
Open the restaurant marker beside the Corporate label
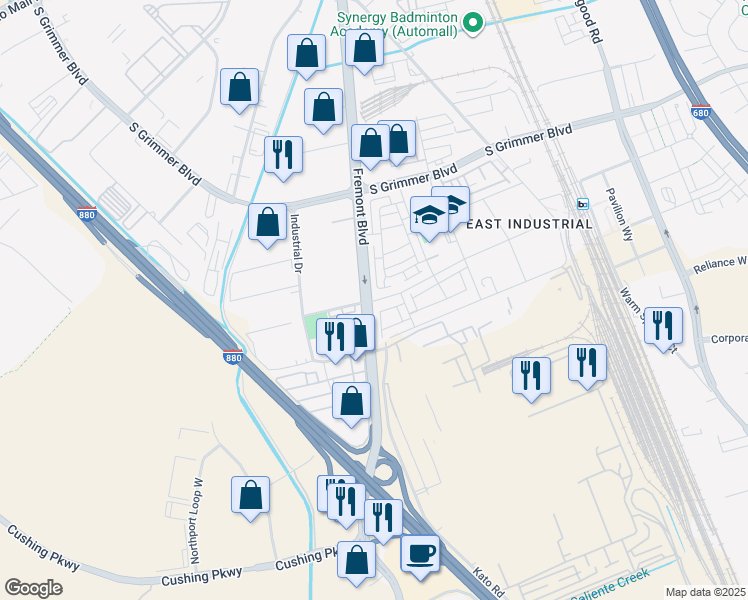[663, 326]
